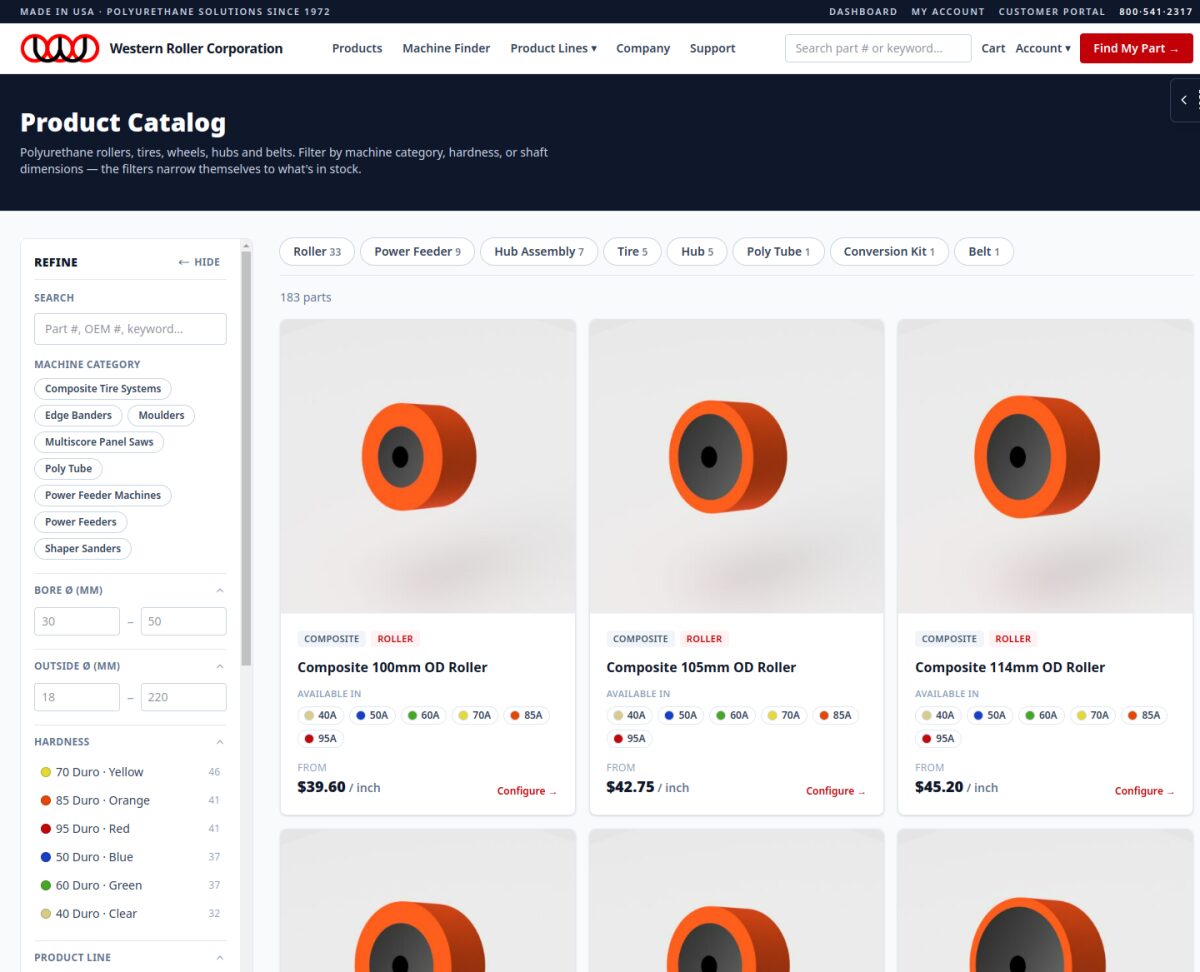Pick 95A swatch on 114mm roller
This screenshot has width=1200, height=972.
938,739
